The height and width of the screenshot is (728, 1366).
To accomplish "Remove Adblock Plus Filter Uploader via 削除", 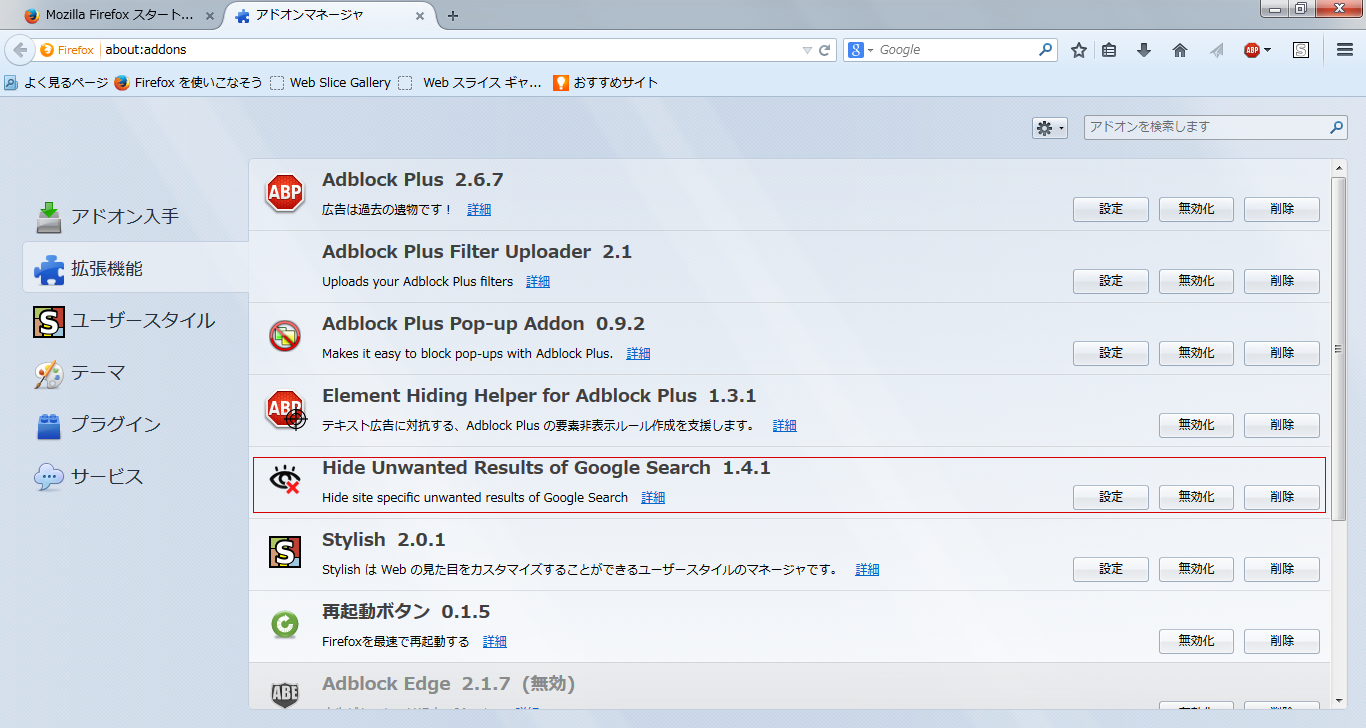I will (1282, 281).
